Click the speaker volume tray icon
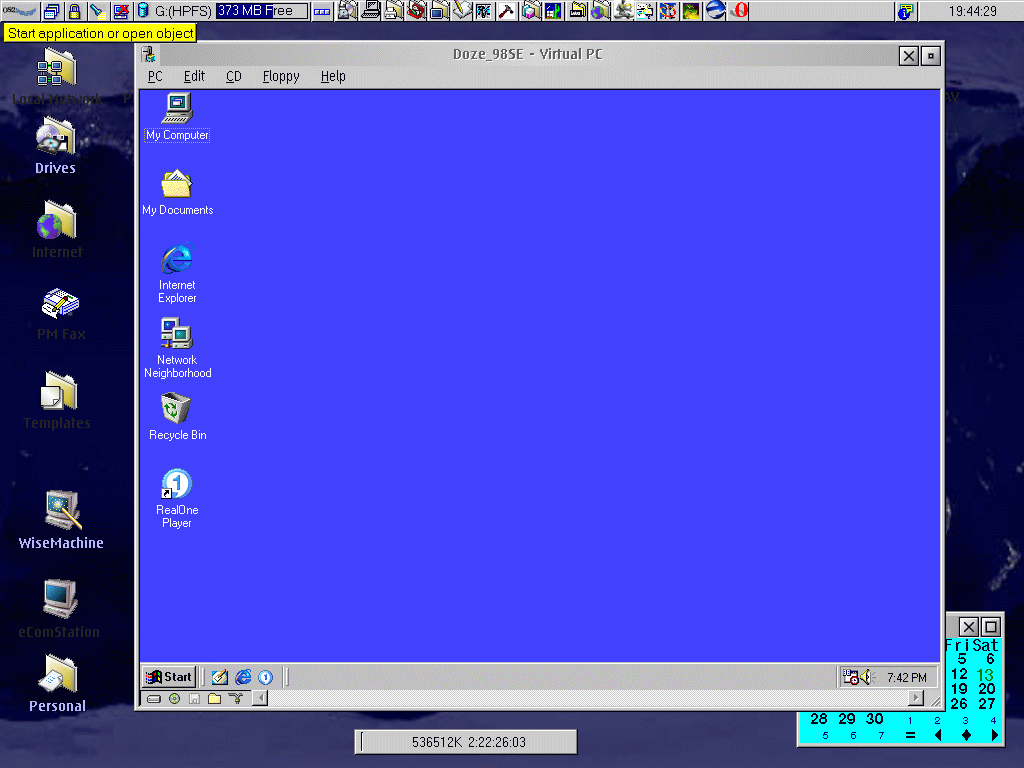The image size is (1024, 768). pos(866,677)
